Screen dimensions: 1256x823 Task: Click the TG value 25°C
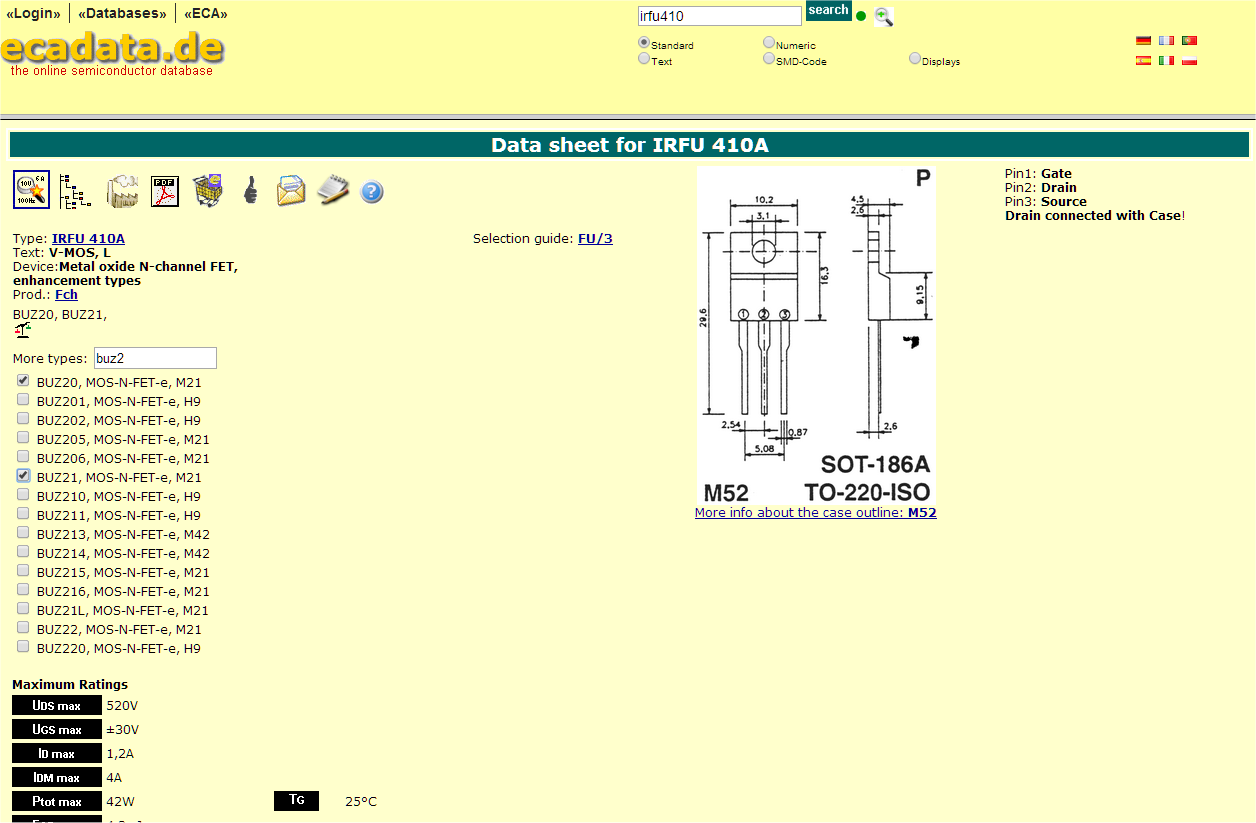[361, 802]
